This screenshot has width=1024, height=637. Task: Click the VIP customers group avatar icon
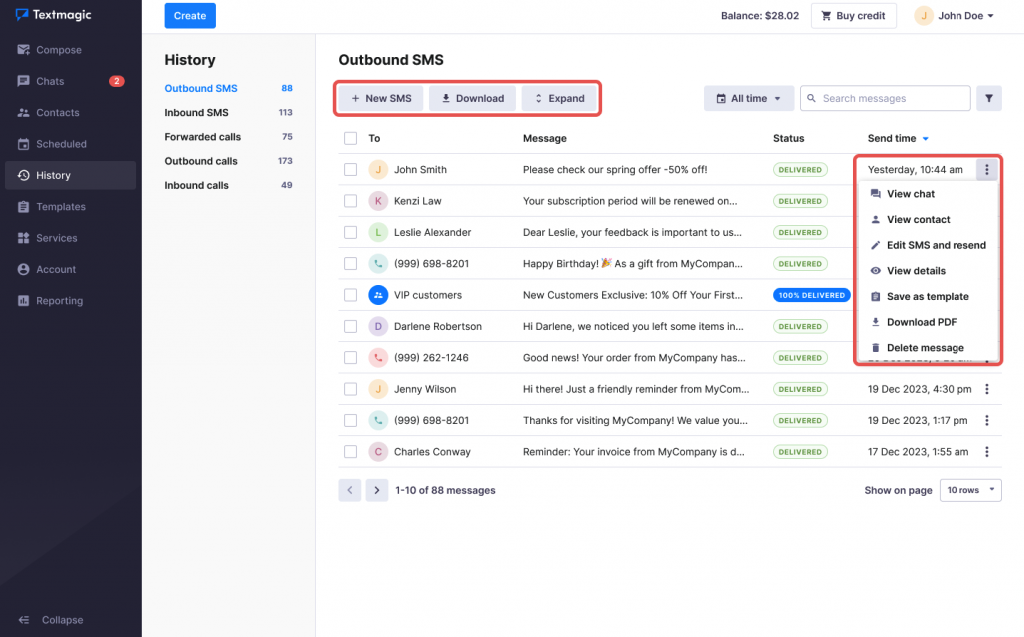point(378,295)
